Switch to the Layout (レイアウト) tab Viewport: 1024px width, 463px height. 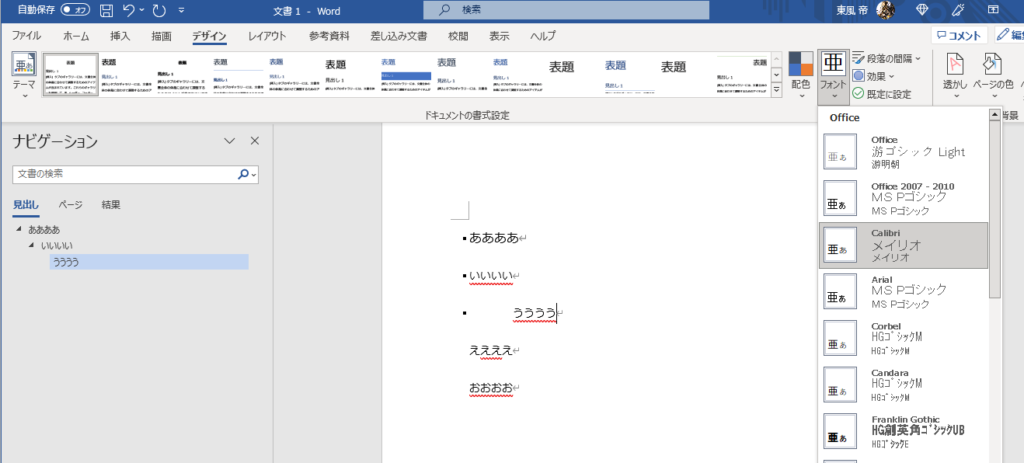(x=267, y=36)
